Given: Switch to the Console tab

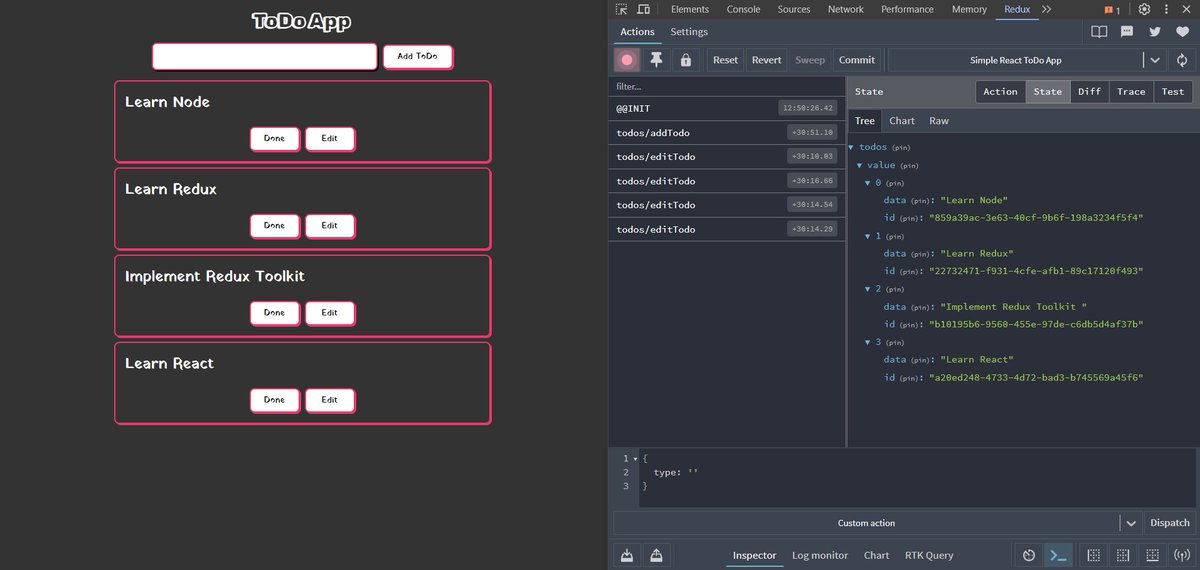Looking at the screenshot, I should pyautogui.click(x=743, y=9).
